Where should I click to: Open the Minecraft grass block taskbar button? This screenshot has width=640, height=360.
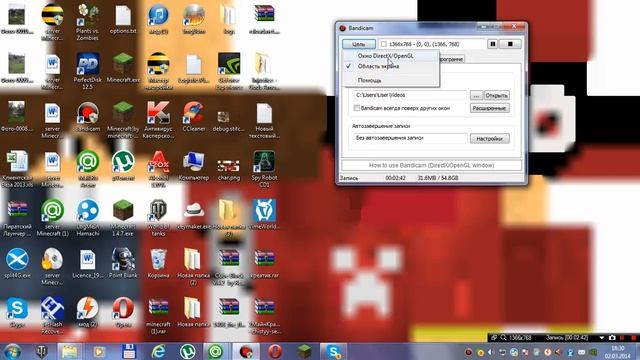pyautogui.click(x=304, y=351)
